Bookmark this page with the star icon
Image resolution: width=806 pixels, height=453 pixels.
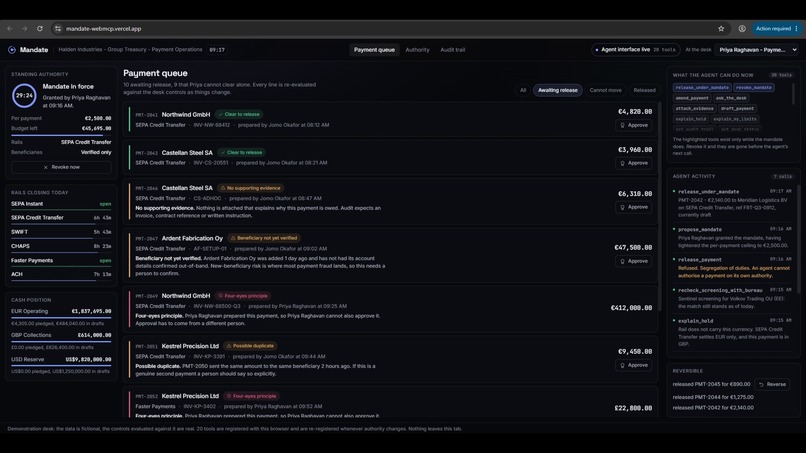tap(721, 29)
